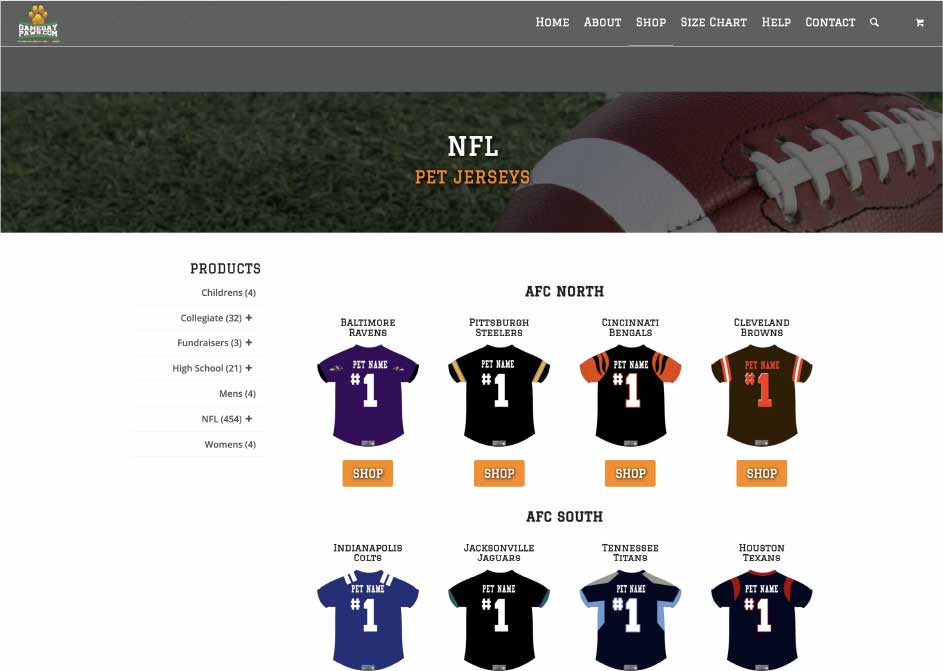Open the Size Chart menu item
Screen dimensions: 943x671
(x=713, y=22)
